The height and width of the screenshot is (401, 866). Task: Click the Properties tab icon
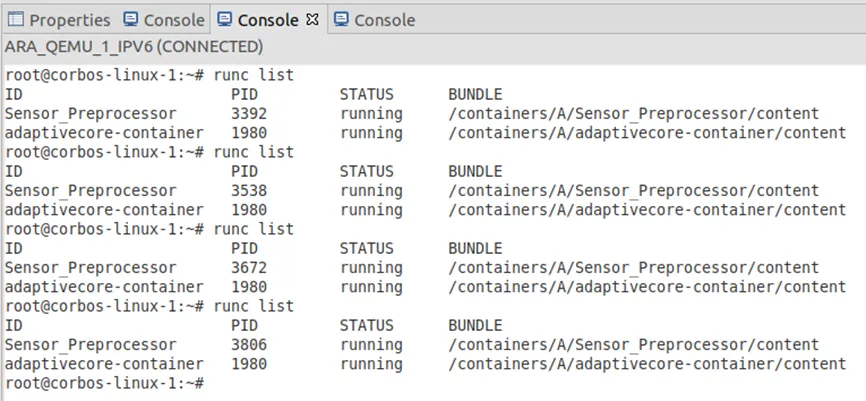(16, 20)
